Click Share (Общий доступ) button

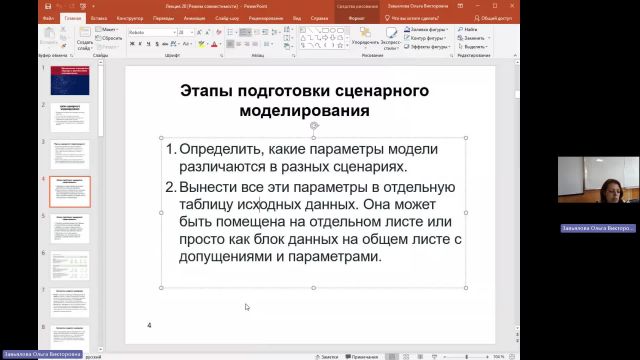point(493,18)
